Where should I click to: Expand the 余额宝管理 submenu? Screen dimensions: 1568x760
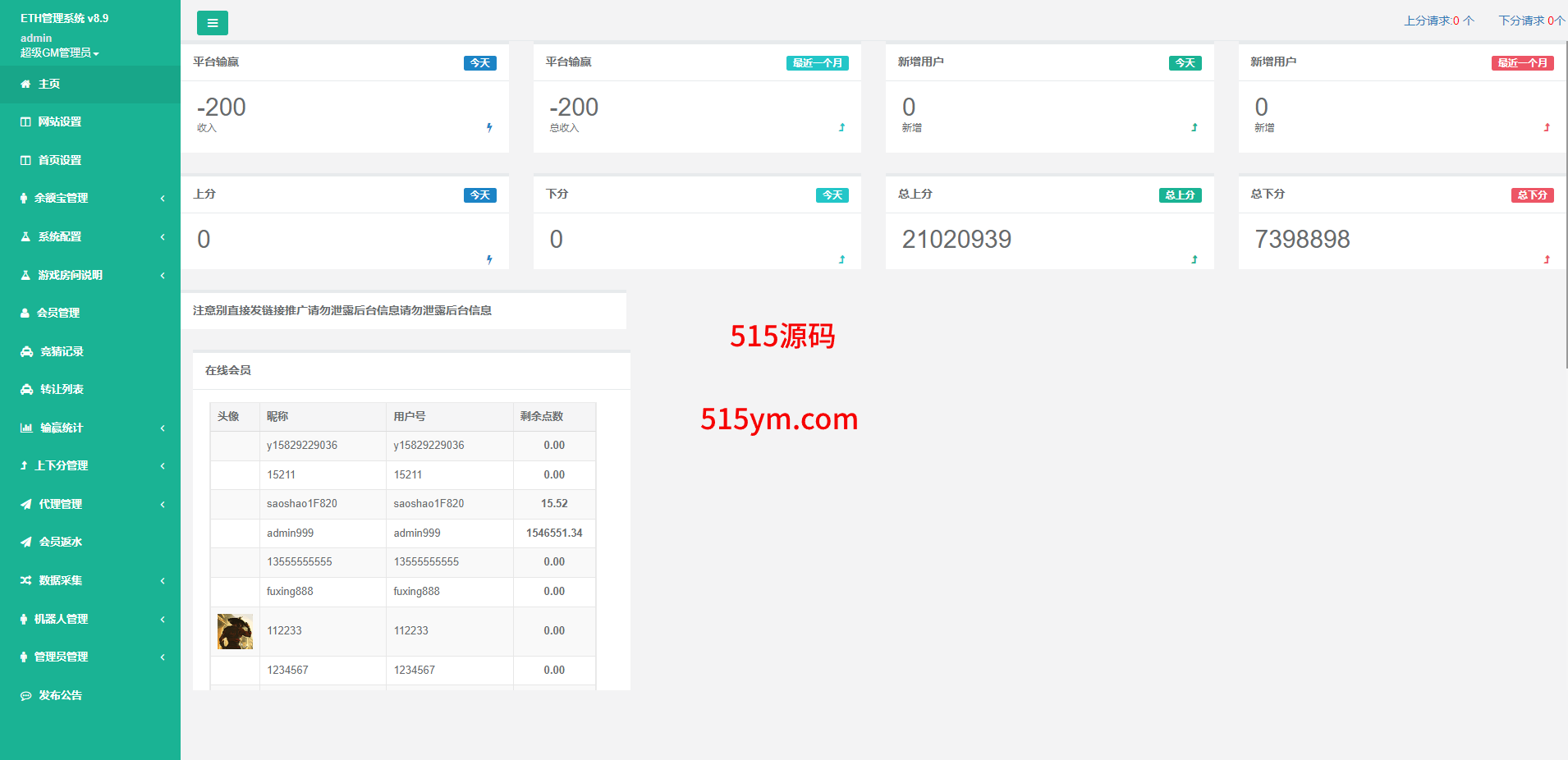coord(163,198)
